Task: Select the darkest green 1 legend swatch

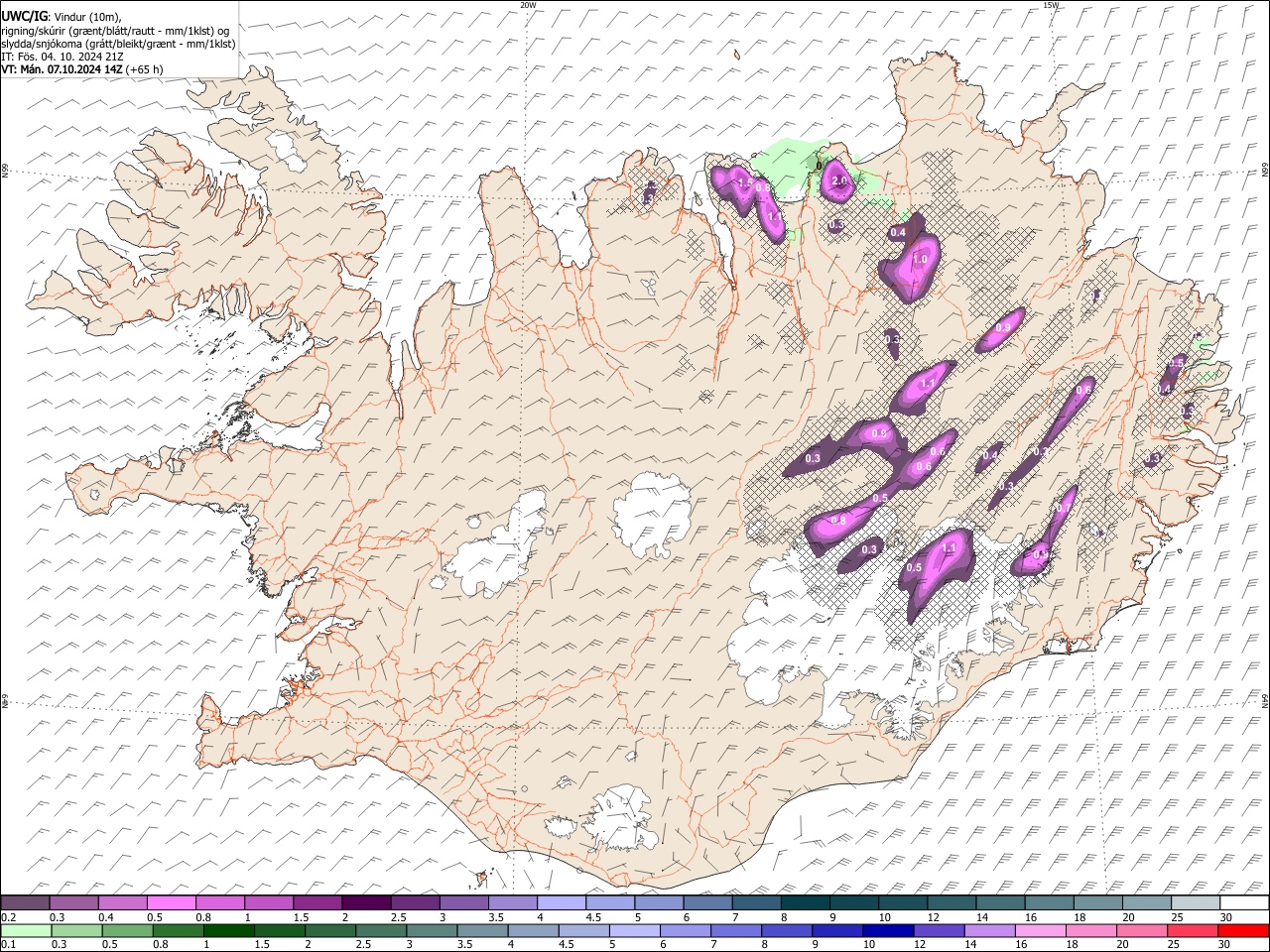Action: (x=229, y=930)
